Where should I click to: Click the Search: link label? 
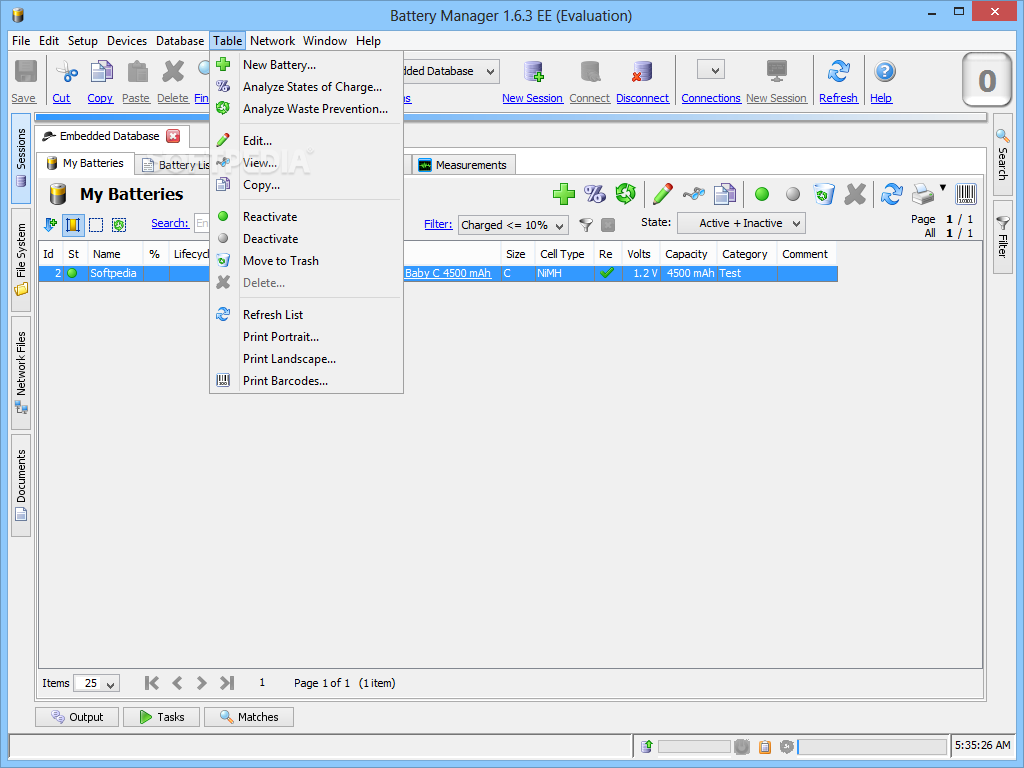click(x=170, y=223)
